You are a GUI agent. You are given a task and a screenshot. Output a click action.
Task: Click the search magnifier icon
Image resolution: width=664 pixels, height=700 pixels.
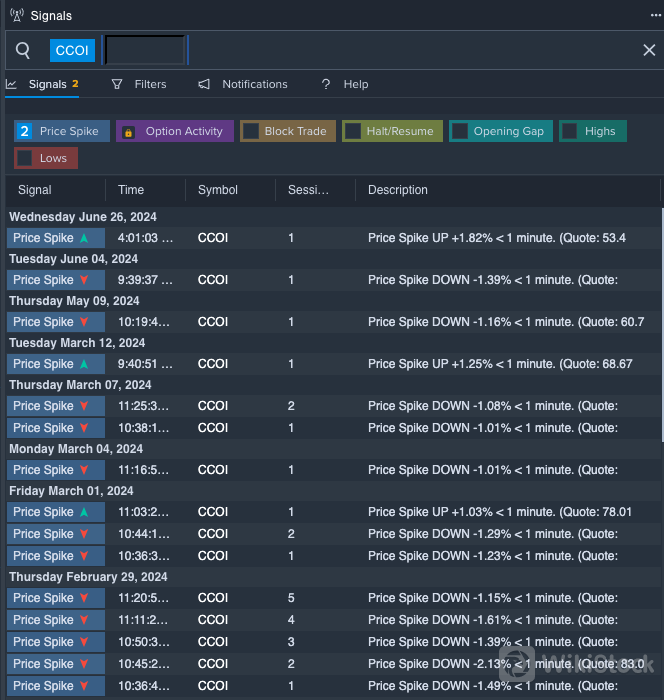[23, 50]
